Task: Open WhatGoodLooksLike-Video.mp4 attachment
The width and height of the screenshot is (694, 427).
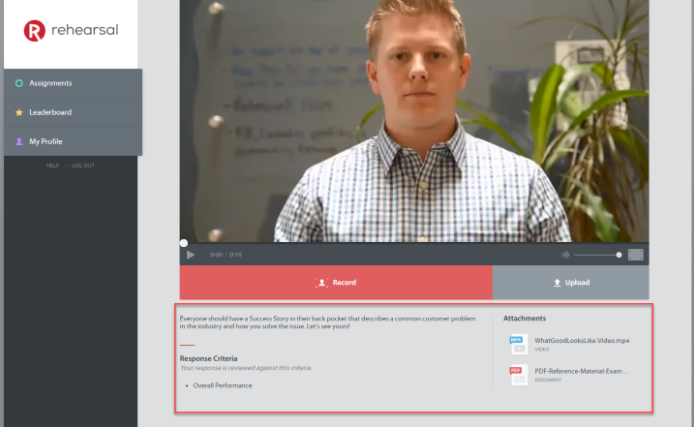Action: coord(581,340)
